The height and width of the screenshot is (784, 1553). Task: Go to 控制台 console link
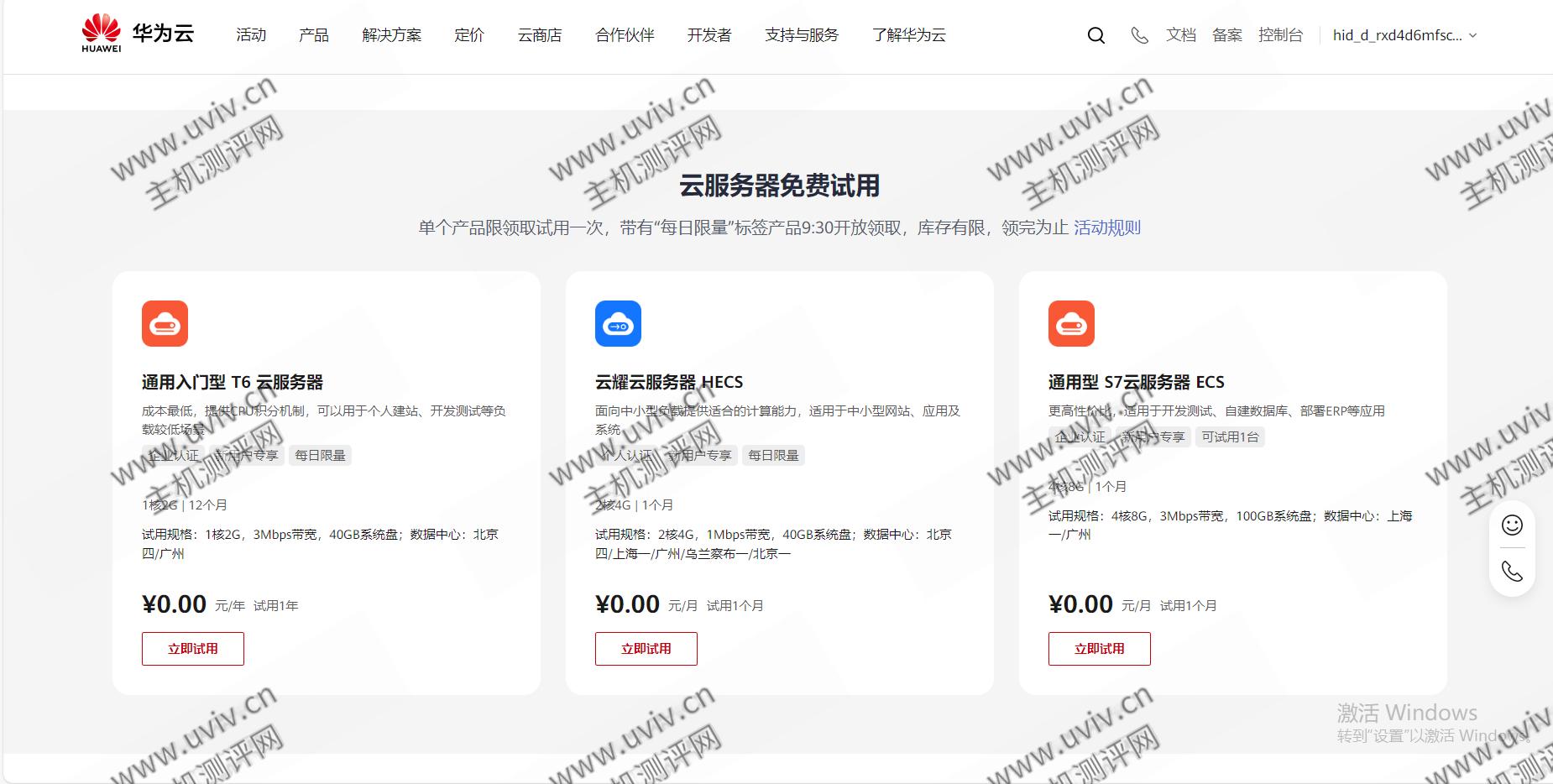(x=1280, y=35)
